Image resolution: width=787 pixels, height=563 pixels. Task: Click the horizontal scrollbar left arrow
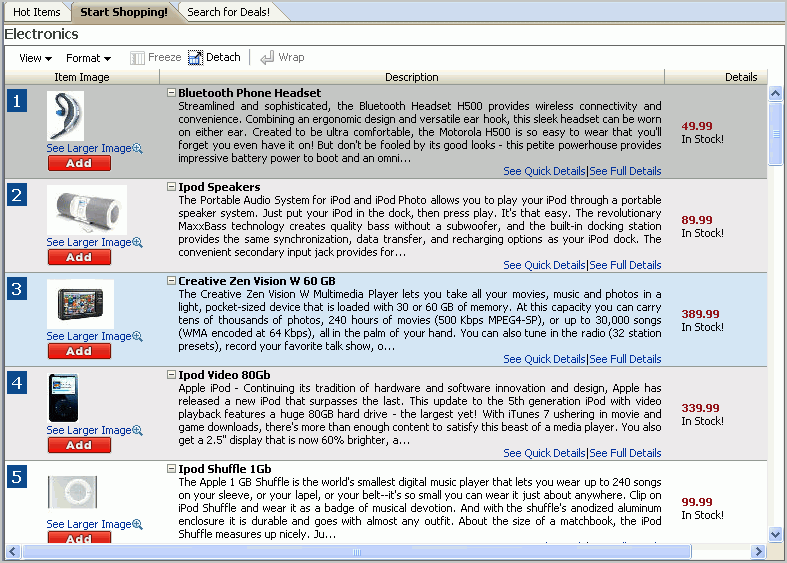point(13,552)
